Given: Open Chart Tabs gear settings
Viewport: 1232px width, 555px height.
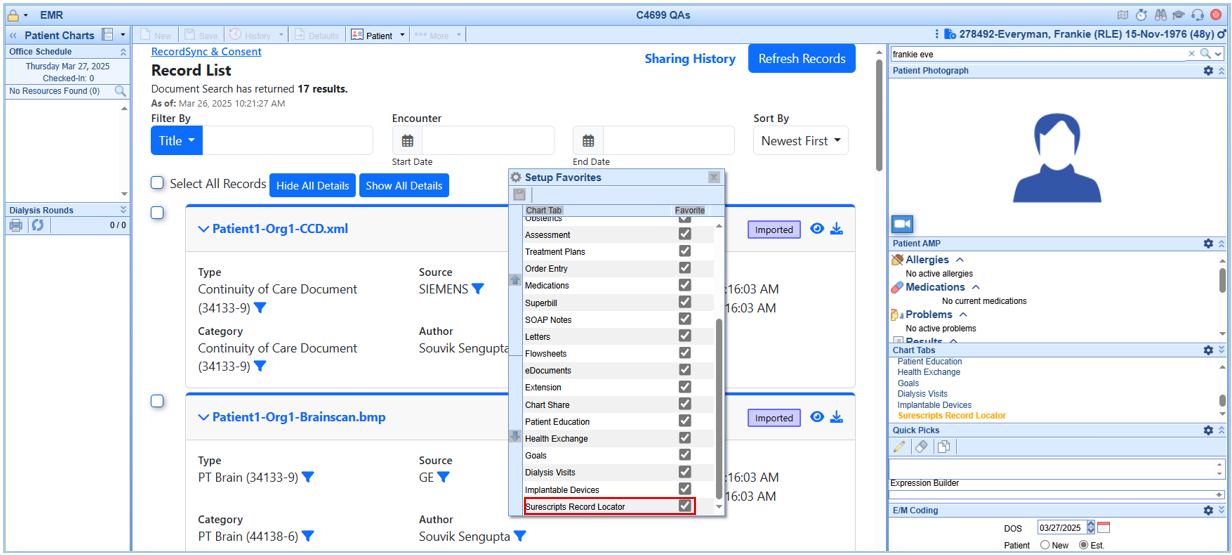Looking at the screenshot, I should click(1208, 350).
